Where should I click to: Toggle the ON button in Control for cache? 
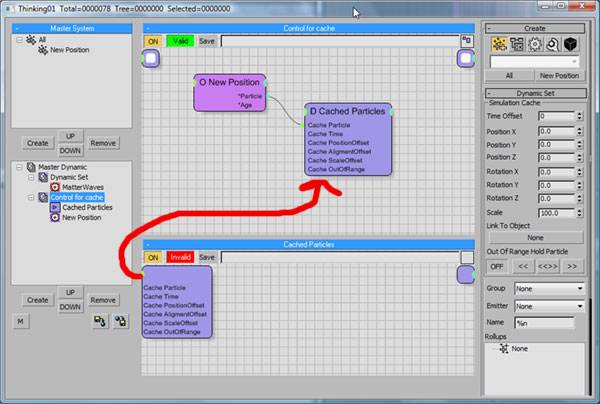(x=154, y=41)
